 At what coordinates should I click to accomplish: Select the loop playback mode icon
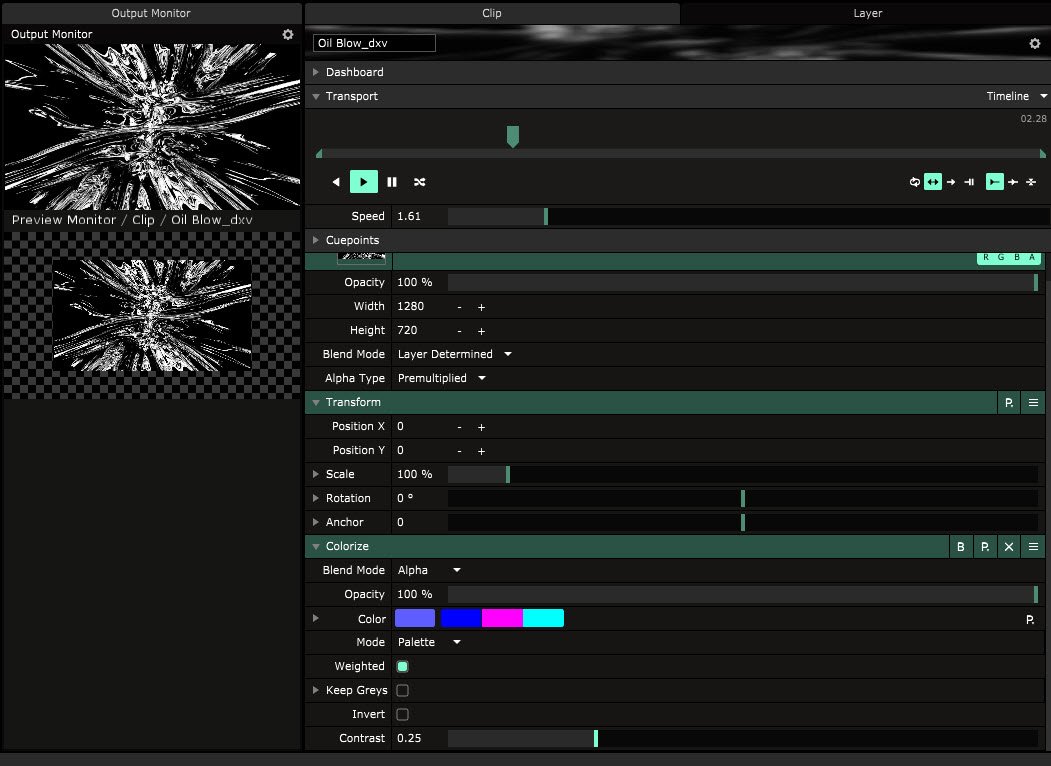(x=914, y=182)
